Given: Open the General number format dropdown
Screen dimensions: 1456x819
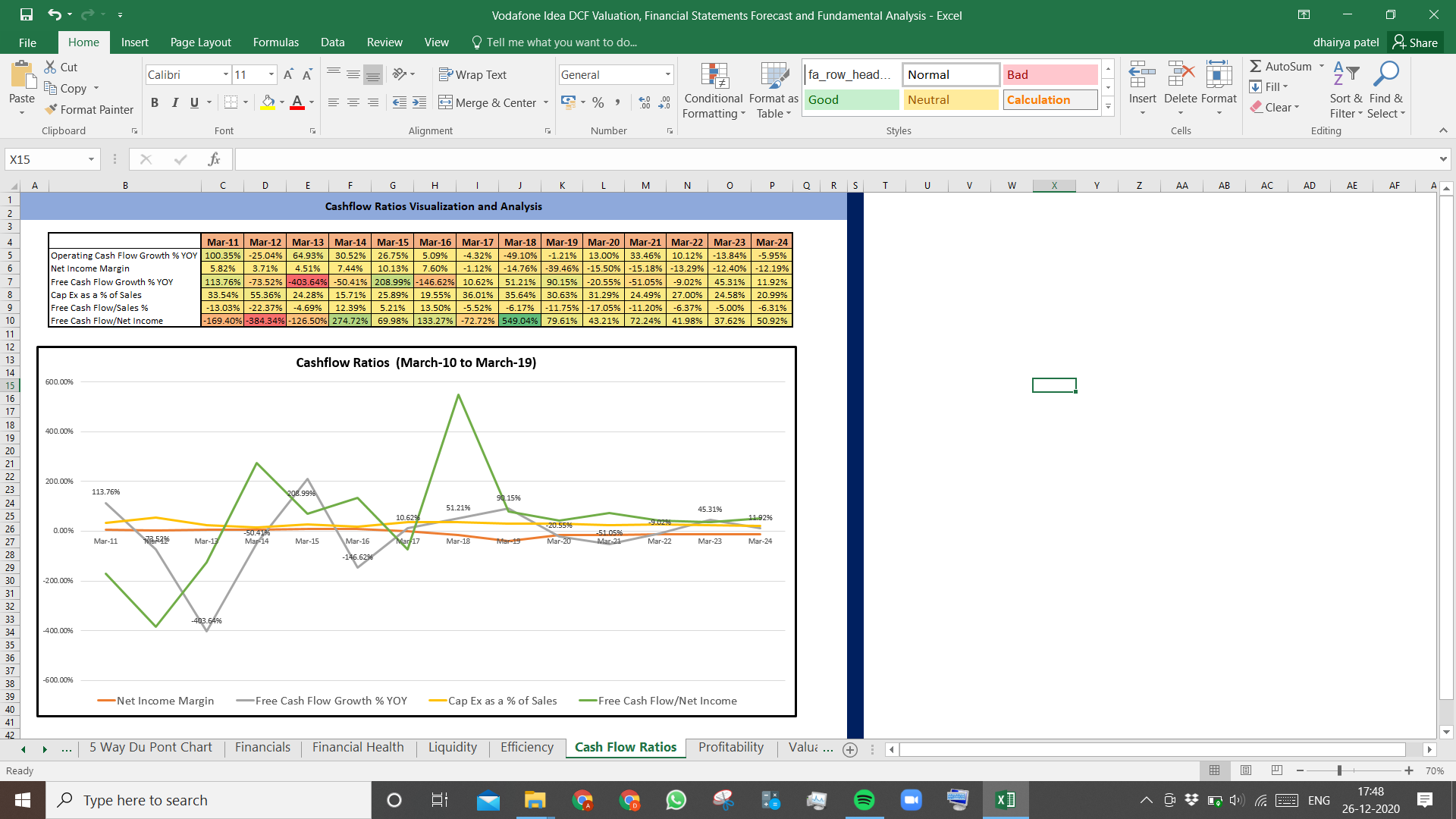Looking at the screenshot, I should point(668,74).
